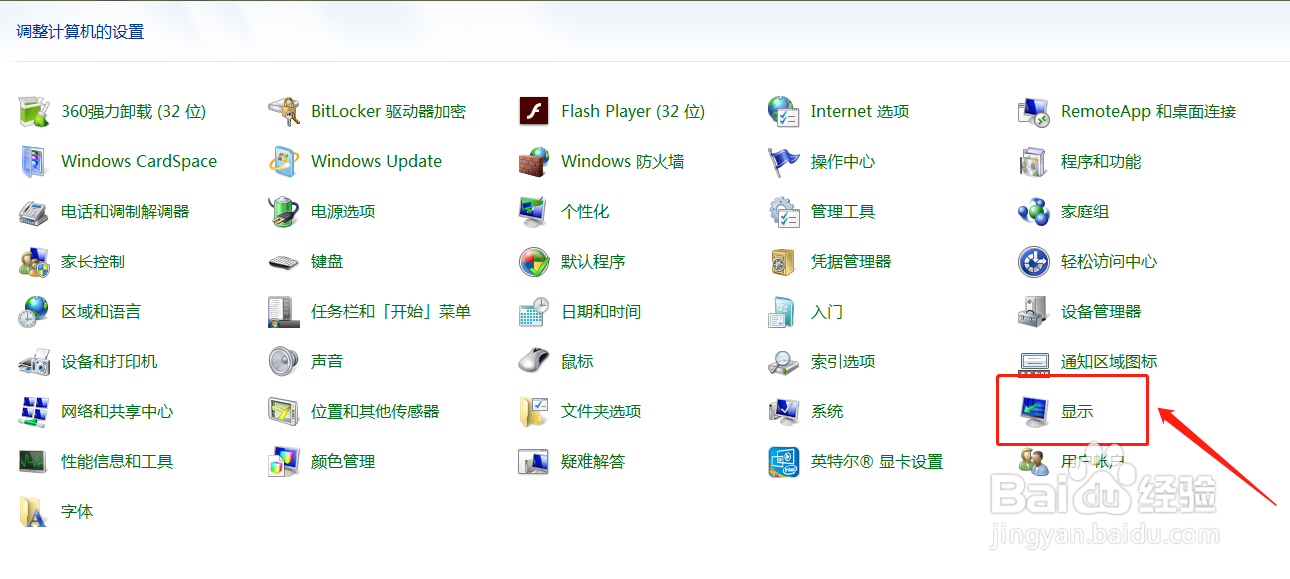Screen dimensions: 1290x579
Task: Click the Windows CardSpace icon
Action: point(34,162)
